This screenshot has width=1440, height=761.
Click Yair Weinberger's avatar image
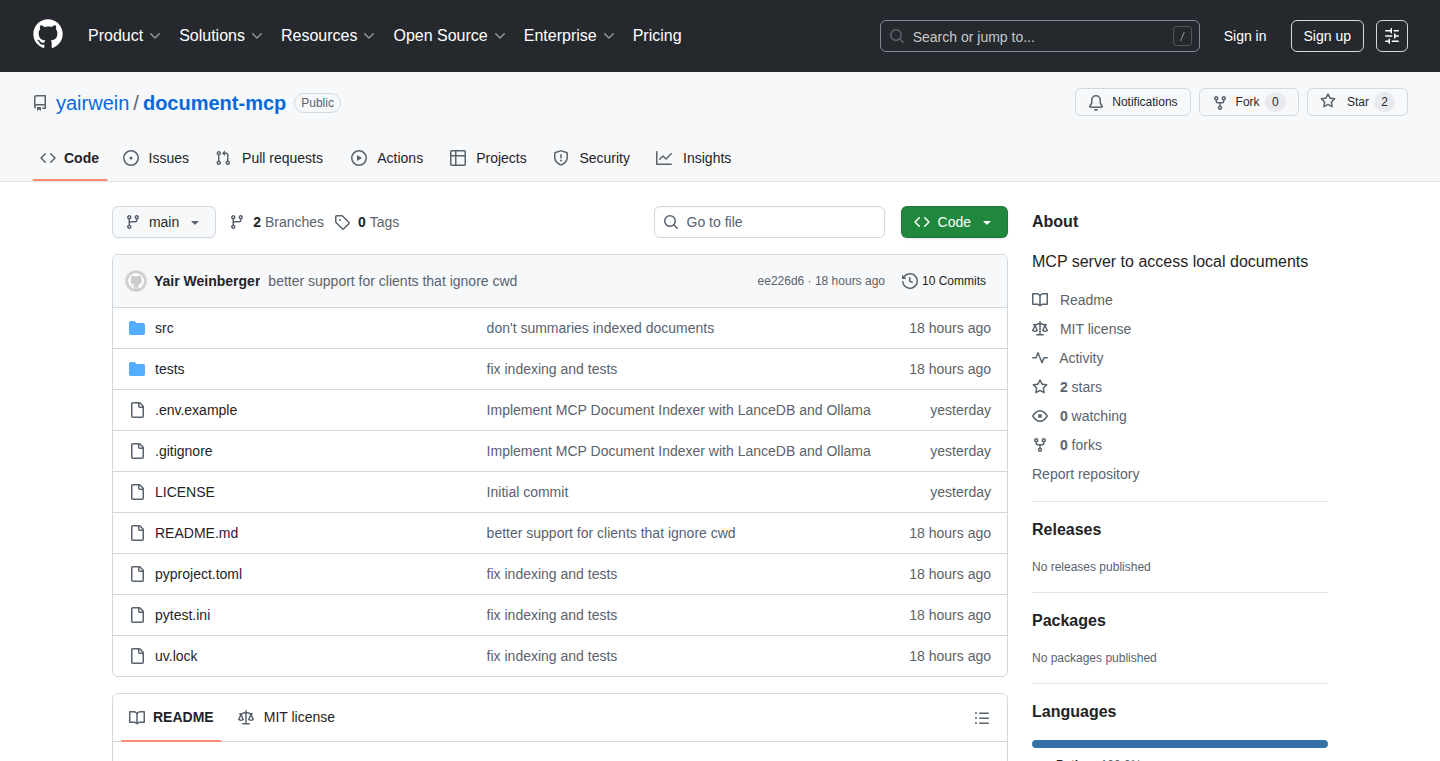[x=136, y=281]
